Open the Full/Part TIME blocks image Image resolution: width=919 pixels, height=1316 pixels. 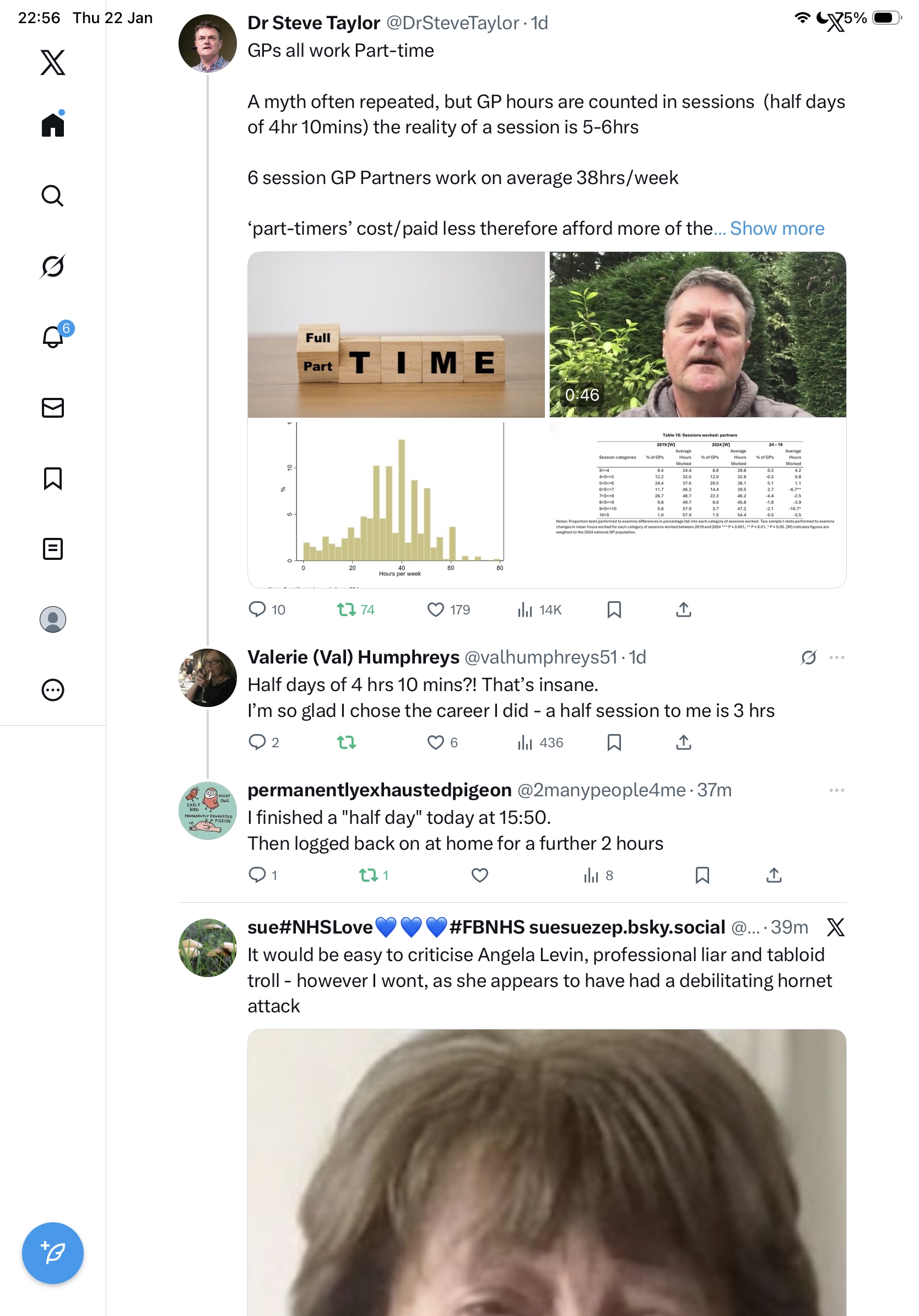[x=396, y=335]
